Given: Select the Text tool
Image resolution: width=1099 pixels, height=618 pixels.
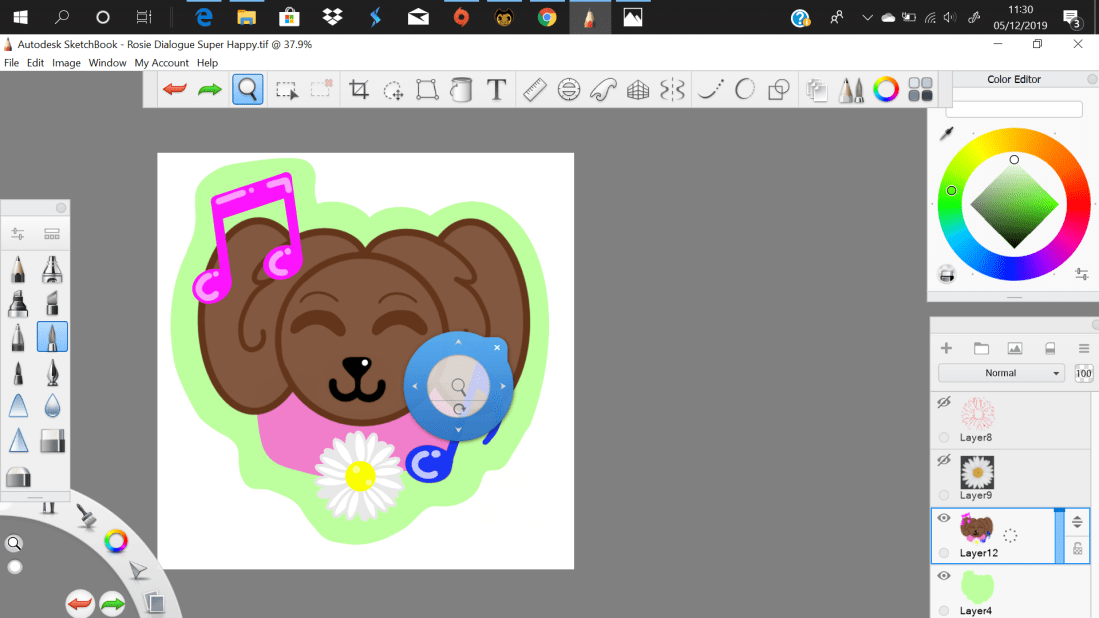Looking at the screenshot, I should [496, 90].
